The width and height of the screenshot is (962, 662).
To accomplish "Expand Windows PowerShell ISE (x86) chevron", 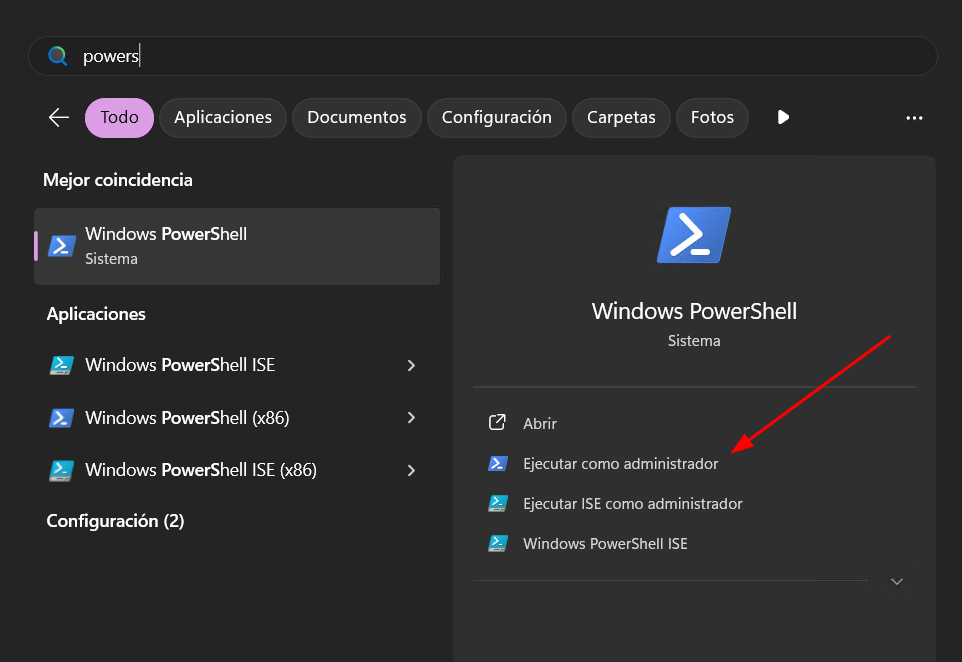I will pyautogui.click(x=411, y=470).
